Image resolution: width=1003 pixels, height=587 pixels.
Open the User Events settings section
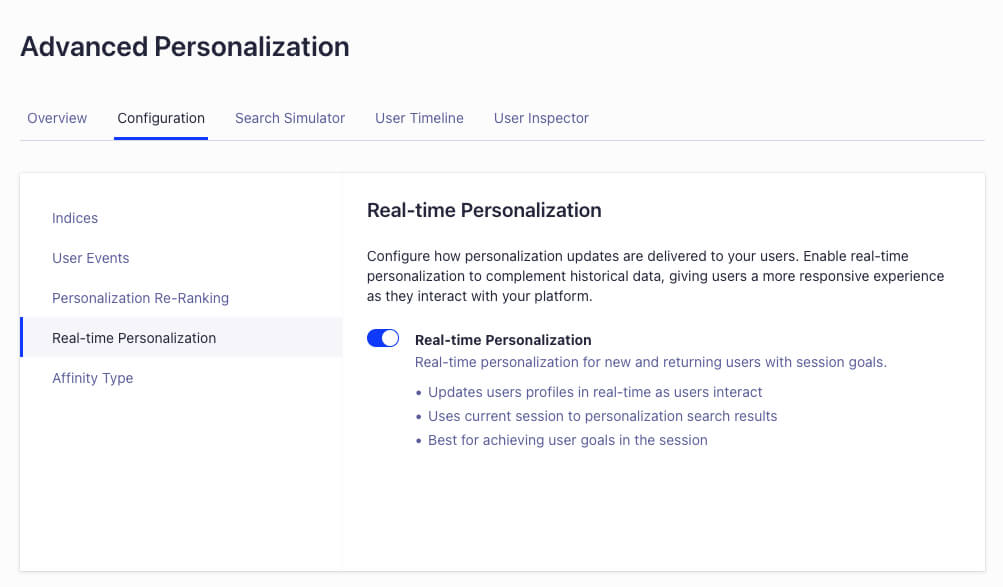pos(90,258)
